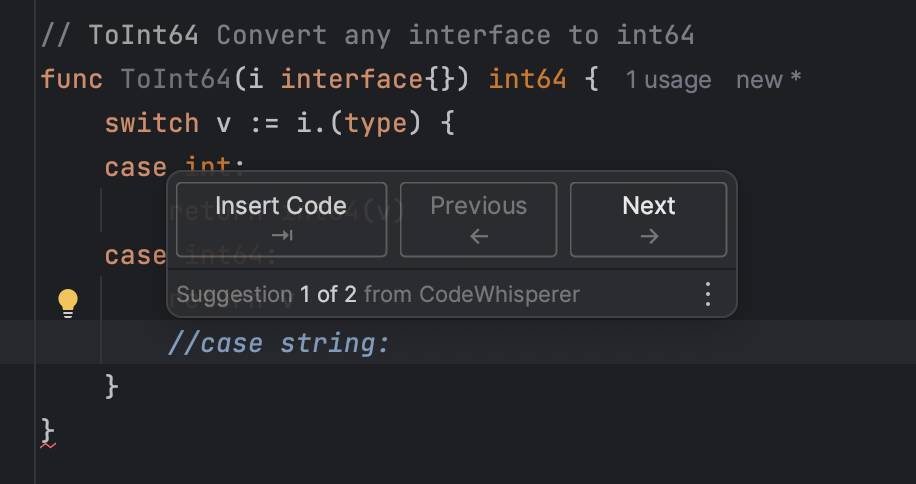Show the Next CodeWhisperer suggestion
Screen dimensions: 916x484
(x=648, y=220)
